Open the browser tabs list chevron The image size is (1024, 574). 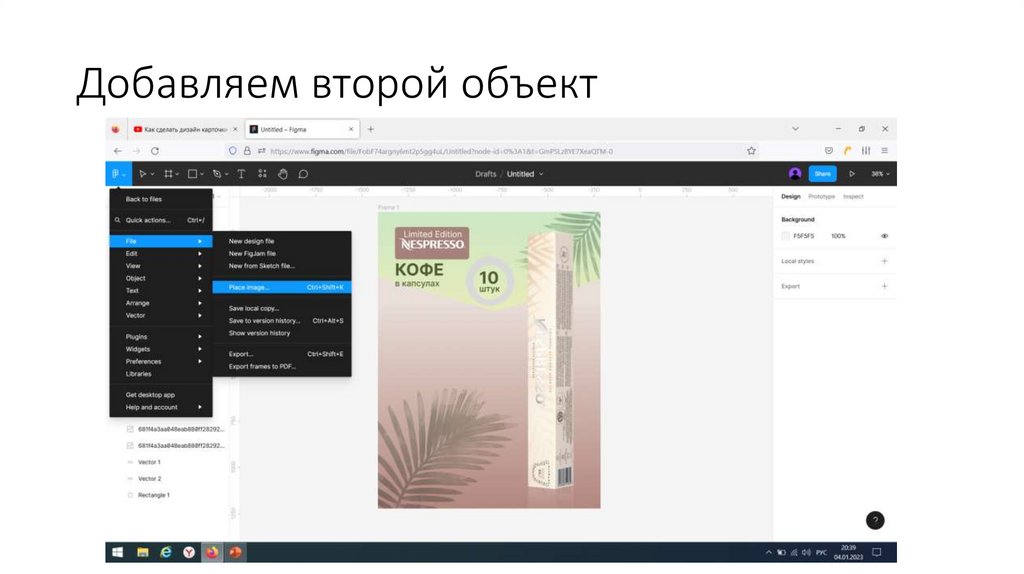(795, 129)
